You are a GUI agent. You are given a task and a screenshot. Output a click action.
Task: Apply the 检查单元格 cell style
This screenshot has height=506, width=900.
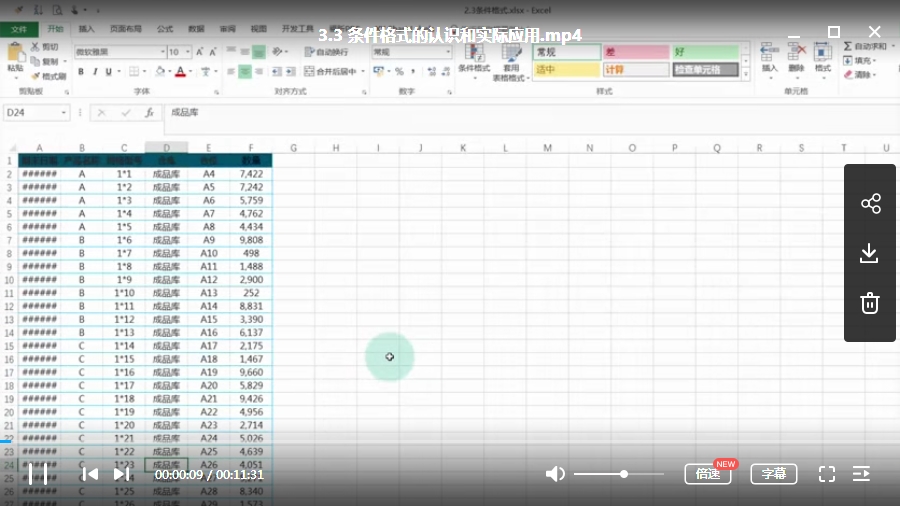(705, 70)
